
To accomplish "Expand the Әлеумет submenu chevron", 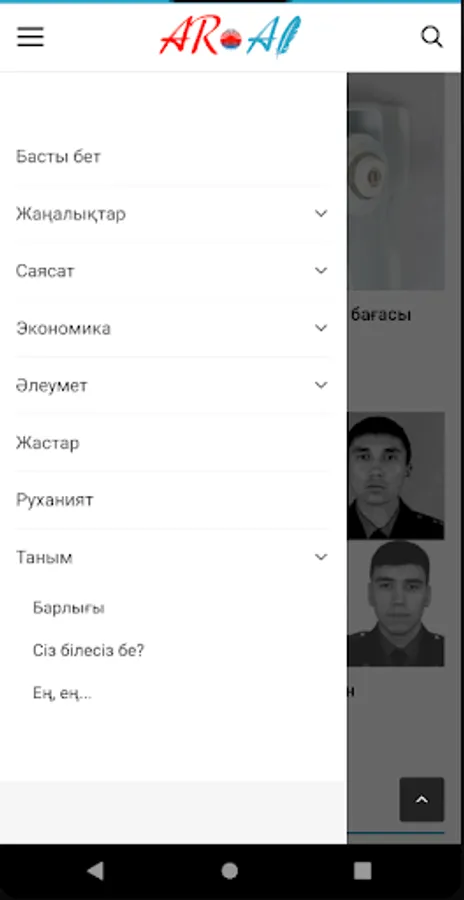I will (x=321, y=385).
